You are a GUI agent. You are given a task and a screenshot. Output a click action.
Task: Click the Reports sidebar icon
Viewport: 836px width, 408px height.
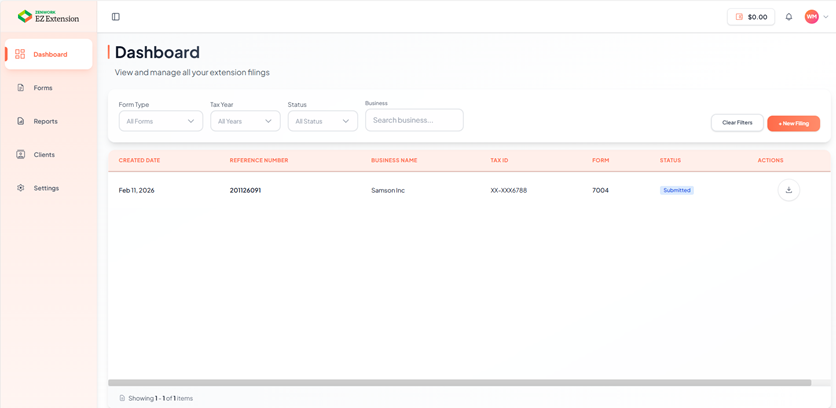coord(21,121)
